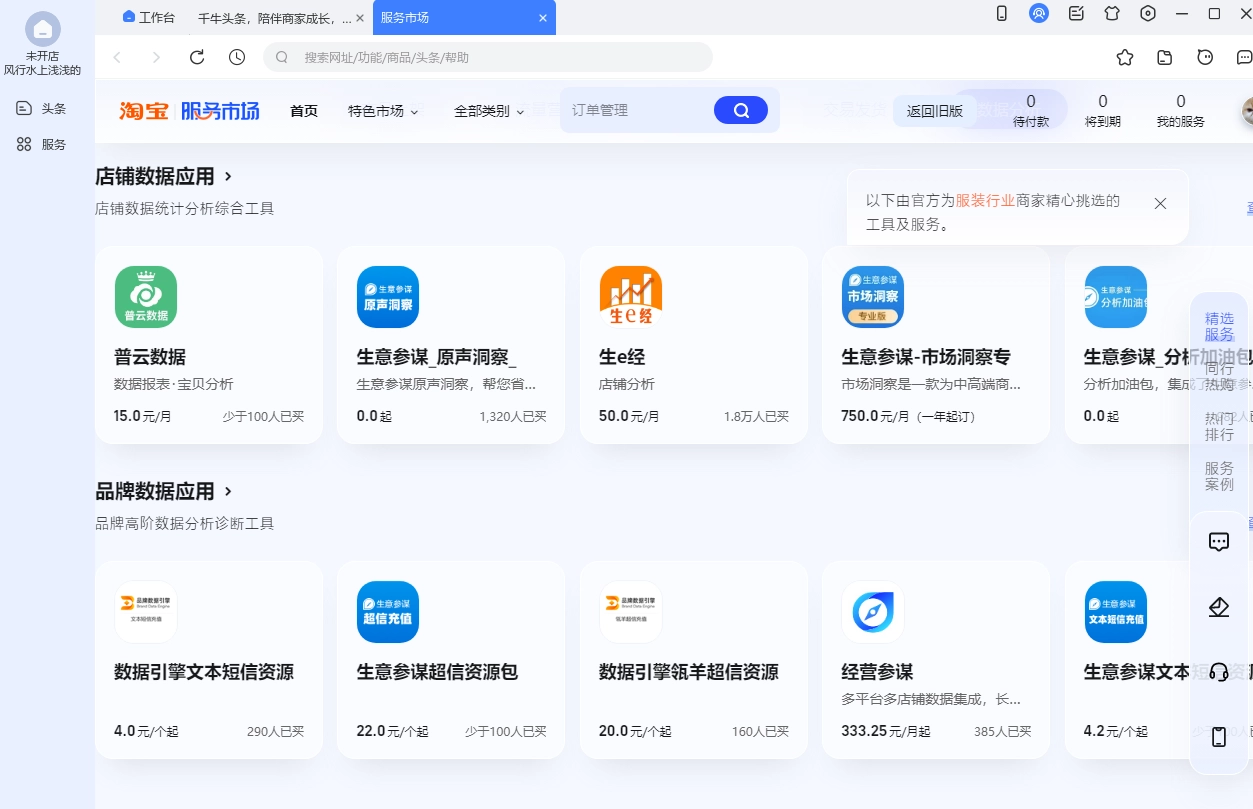Open the headset customer service icon
Viewport: 1253px width, 809px height.
coord(1218,671)
